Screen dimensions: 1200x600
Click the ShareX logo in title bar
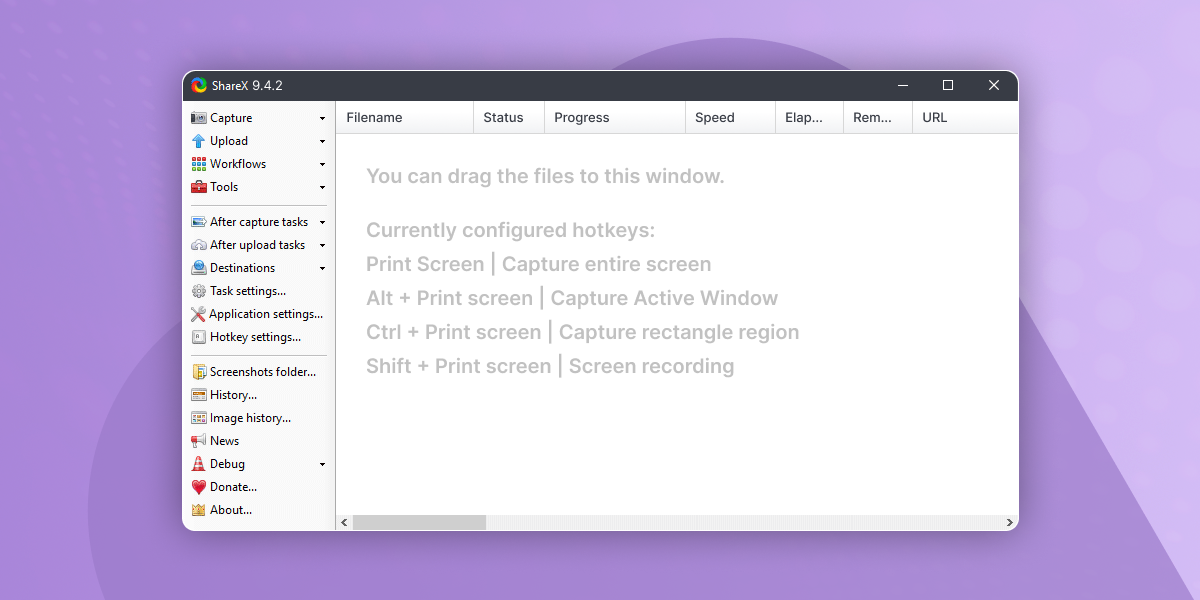tap(199, 85)
